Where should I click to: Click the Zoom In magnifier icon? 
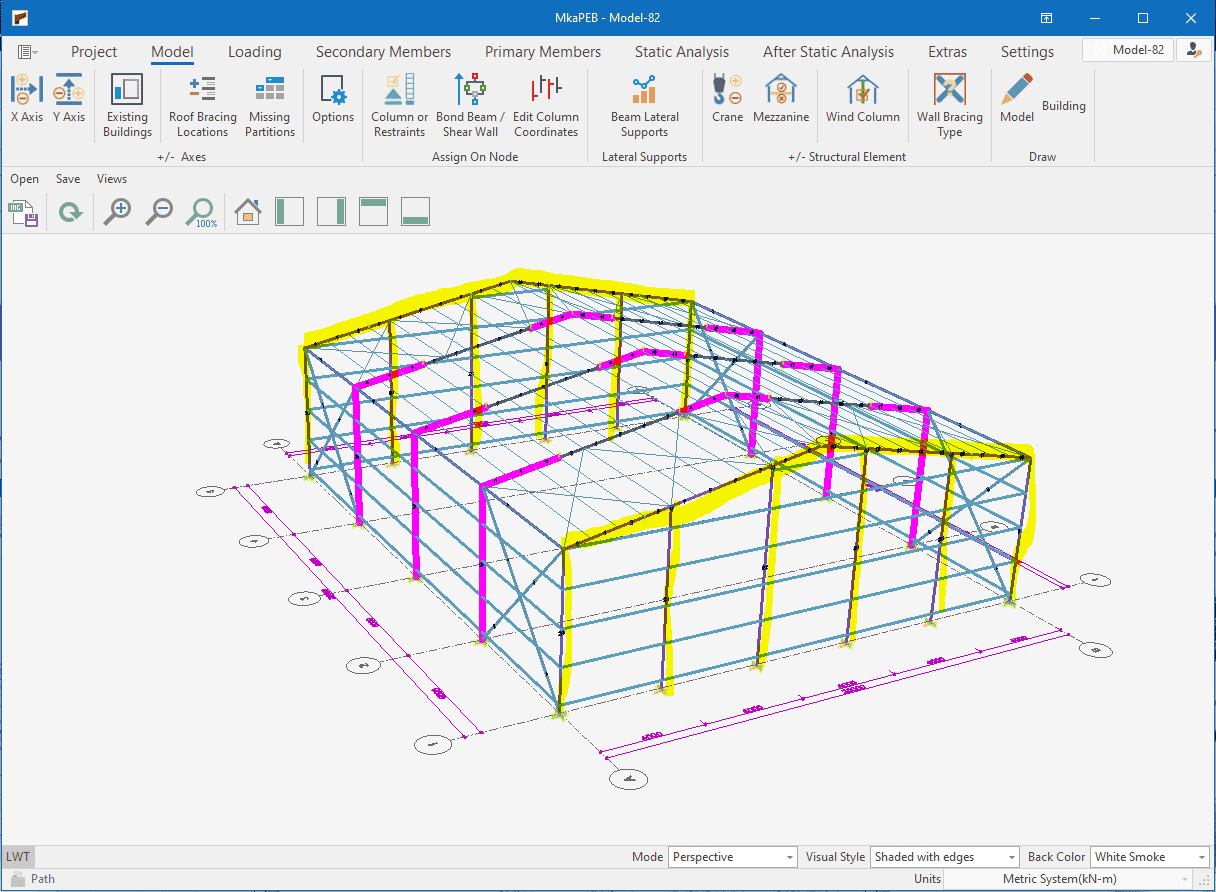click(118, 211)
